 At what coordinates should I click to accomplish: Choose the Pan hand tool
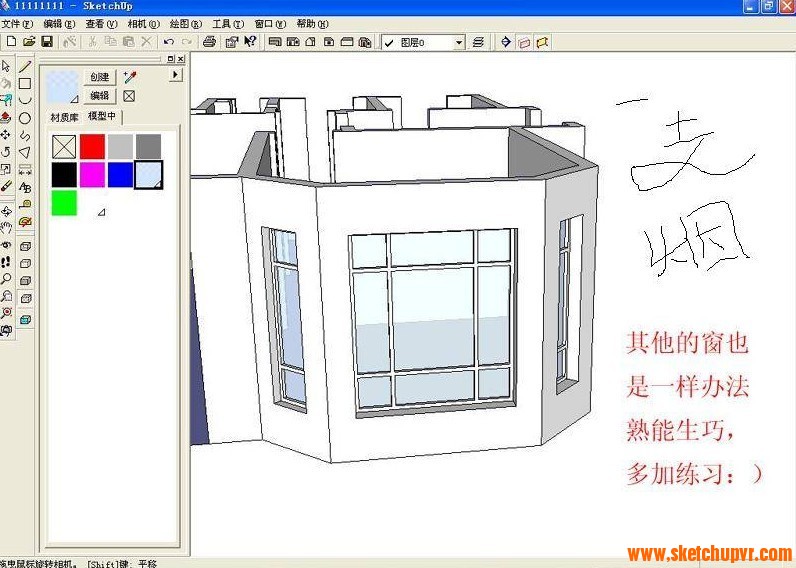click(x=6, y=227)
